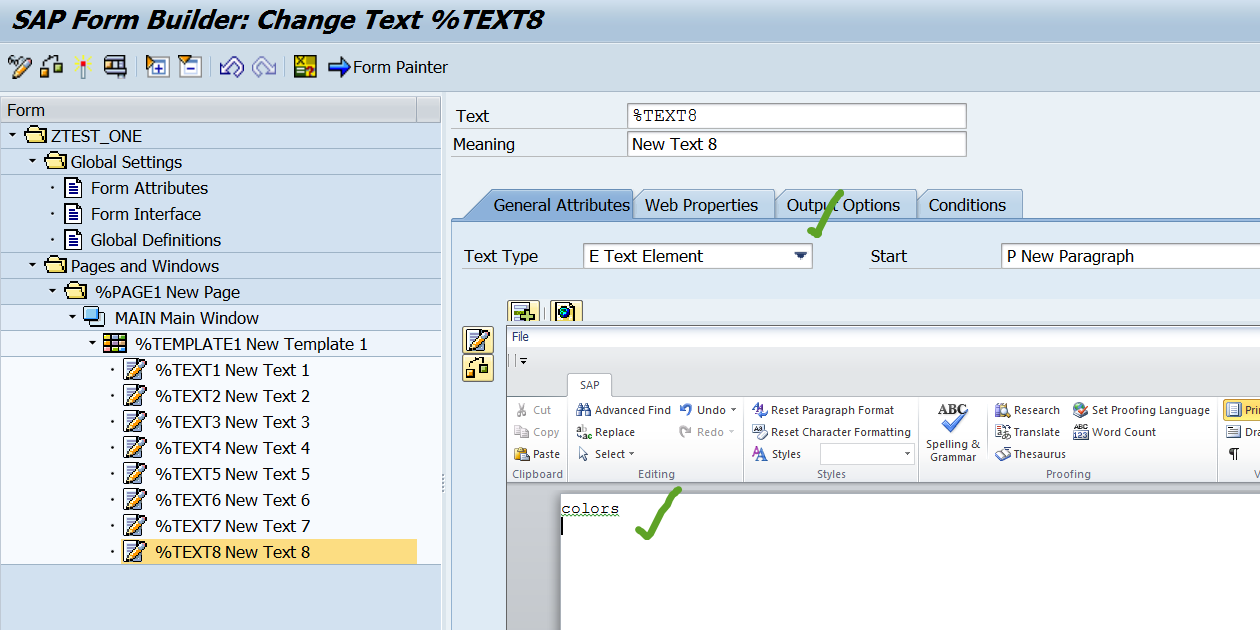1260x630 pixels.
Task: Open the Text Type dropdown
Action: (800, 256)
